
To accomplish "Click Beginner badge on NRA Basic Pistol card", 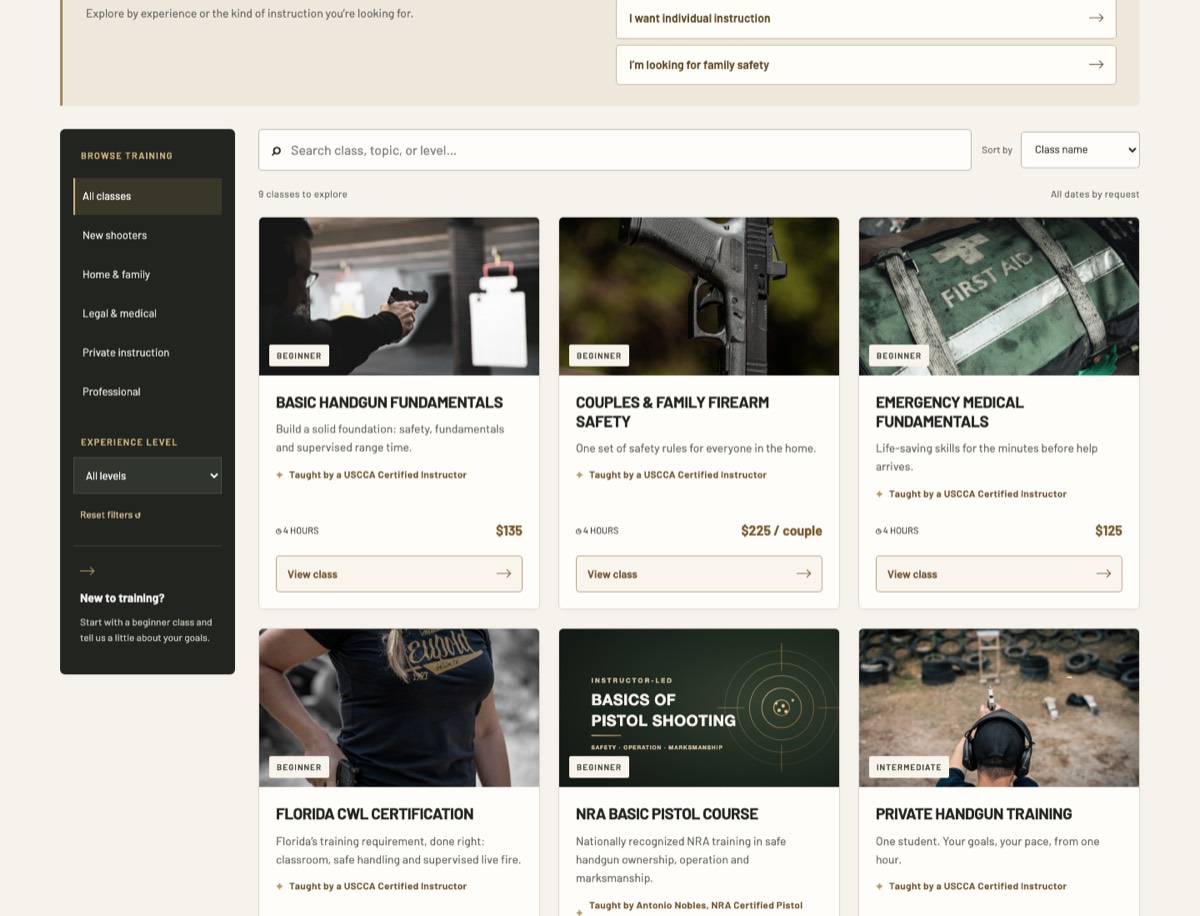I will coord(599,767).
